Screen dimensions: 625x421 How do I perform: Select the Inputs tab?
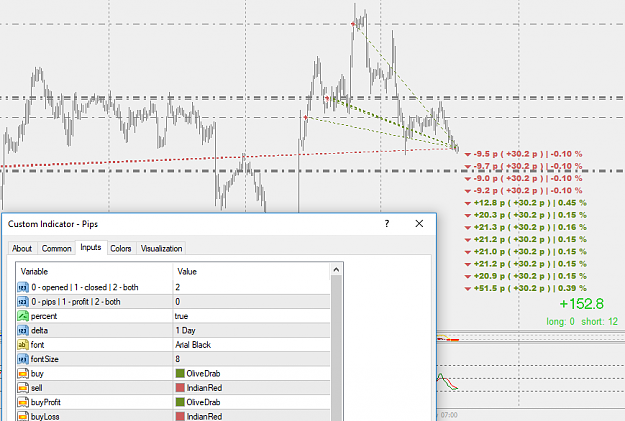pos(91,247)
